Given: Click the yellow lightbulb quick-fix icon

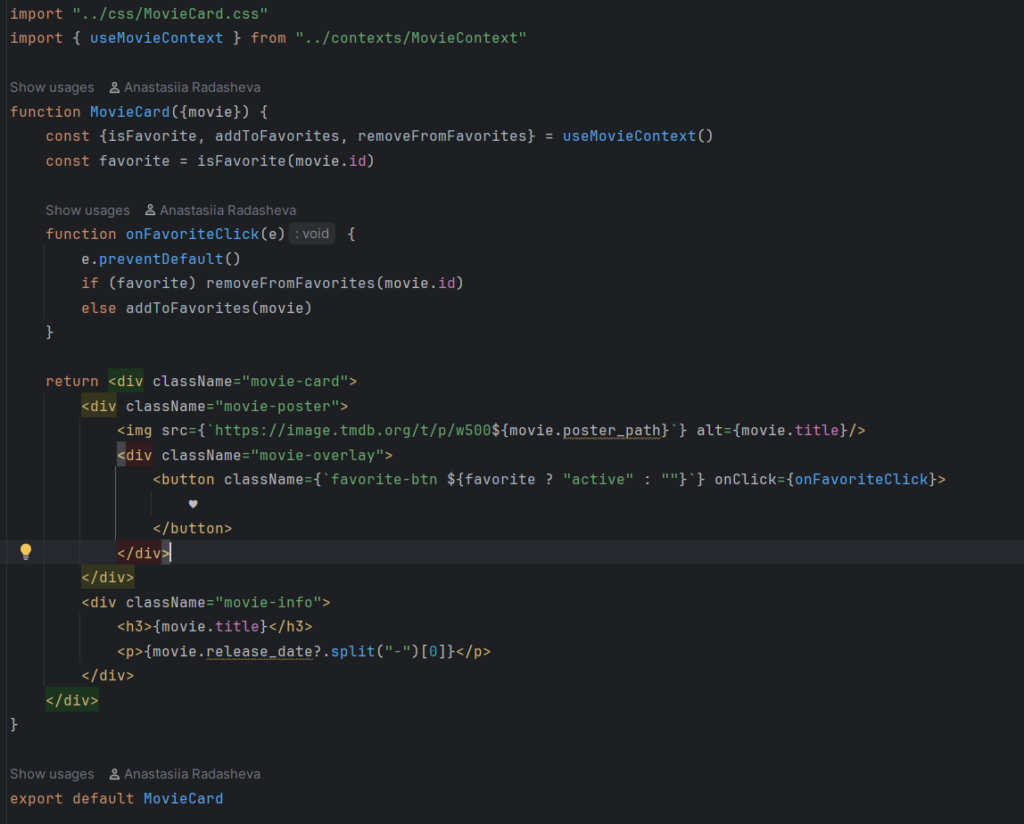Looking at the screenshot, I should 26,552.
